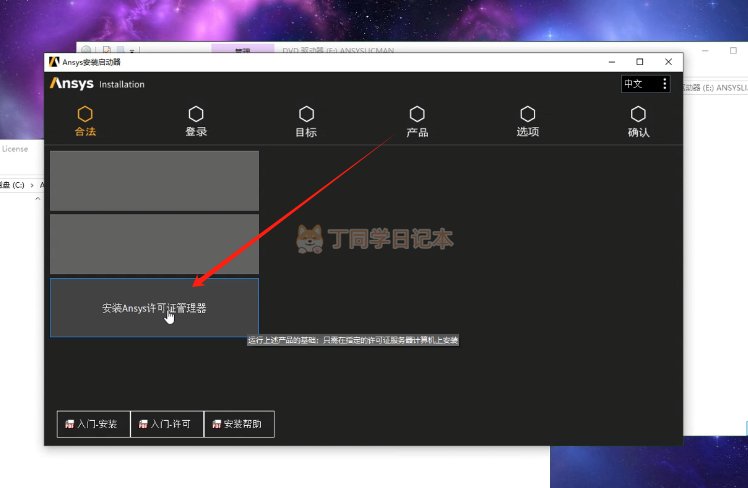This screenshot has height=488, width=748.
Task: Click the Ansys logo in the header
Action: pos(72,84)
